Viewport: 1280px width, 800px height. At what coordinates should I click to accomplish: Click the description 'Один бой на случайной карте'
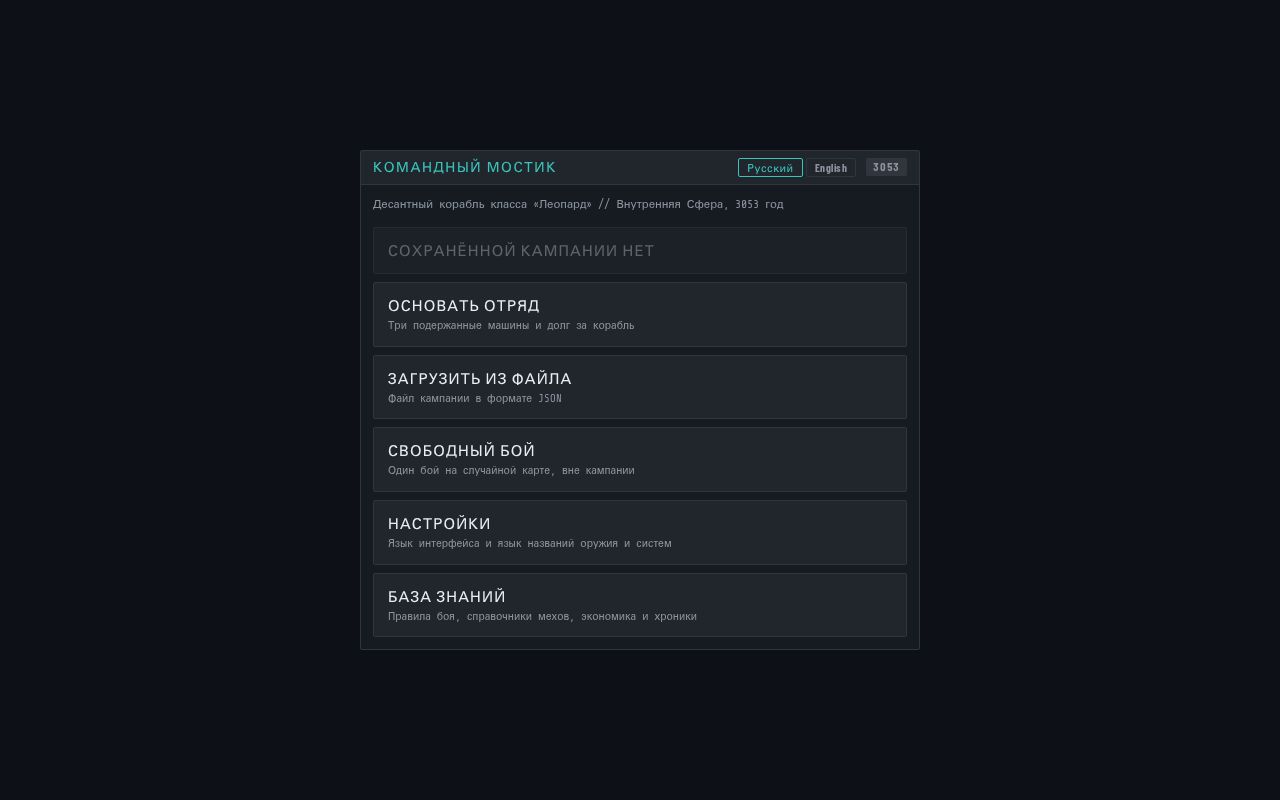(x=470, y=470)
